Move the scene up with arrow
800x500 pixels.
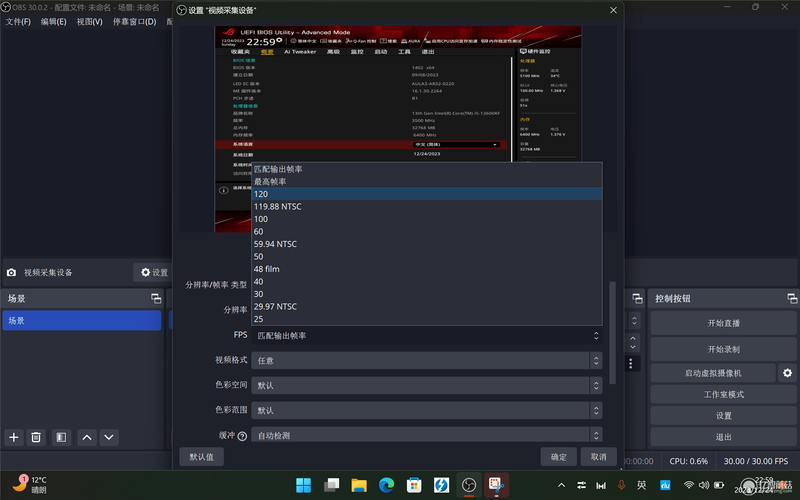coord(87,437)
